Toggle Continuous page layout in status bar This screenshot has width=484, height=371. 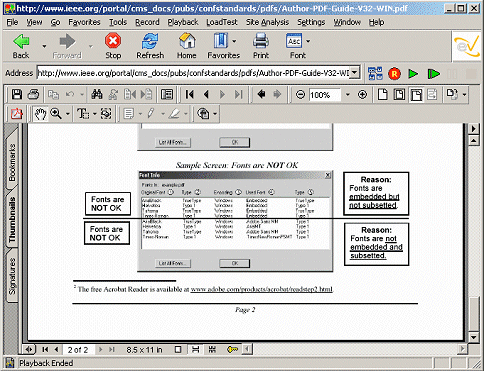[x=195, y=349]
